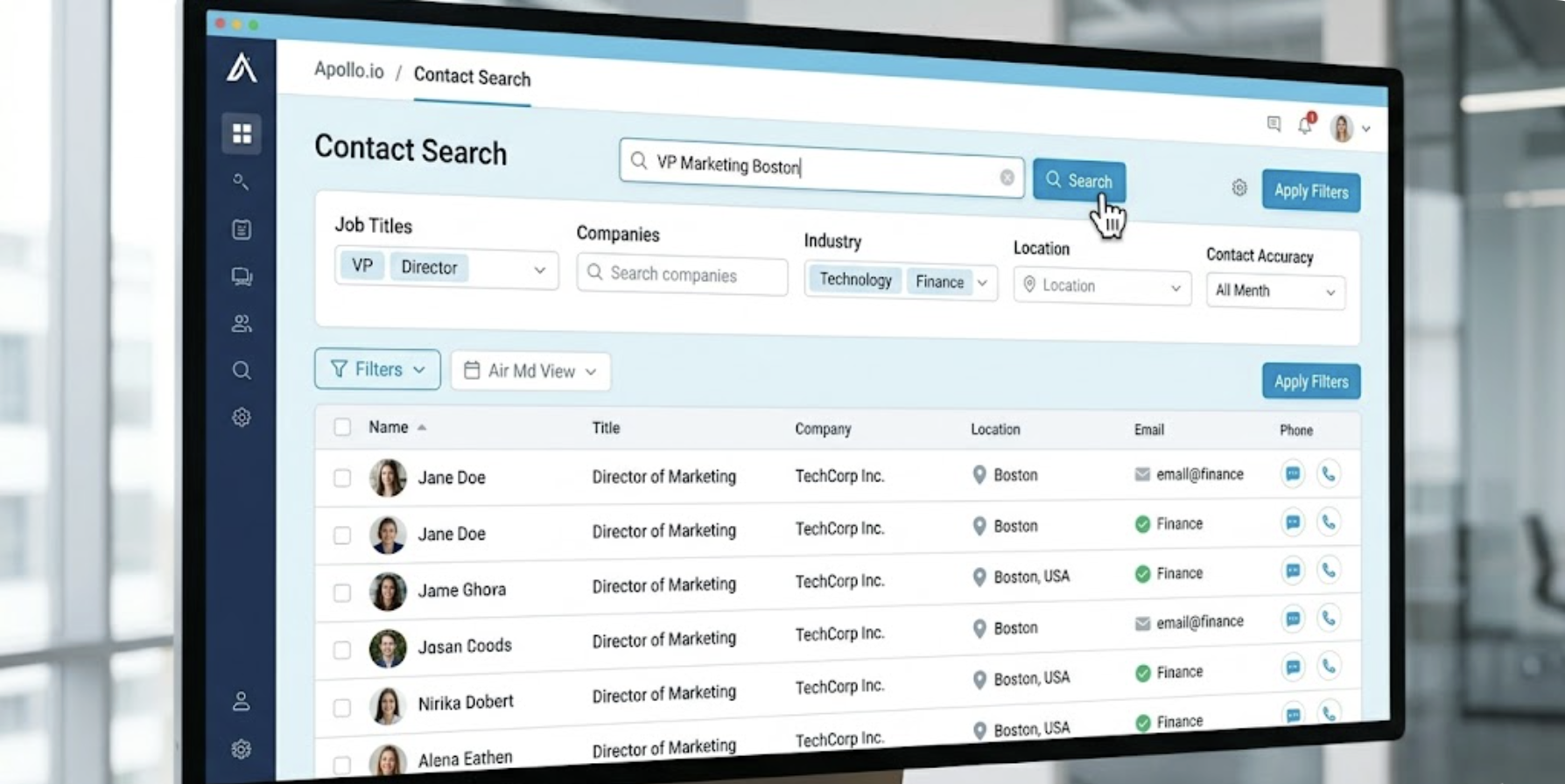The width and height of the screenshot is (1565, 784).
Task: Click the blue Search button
Action: click(x=1079, y=180)
